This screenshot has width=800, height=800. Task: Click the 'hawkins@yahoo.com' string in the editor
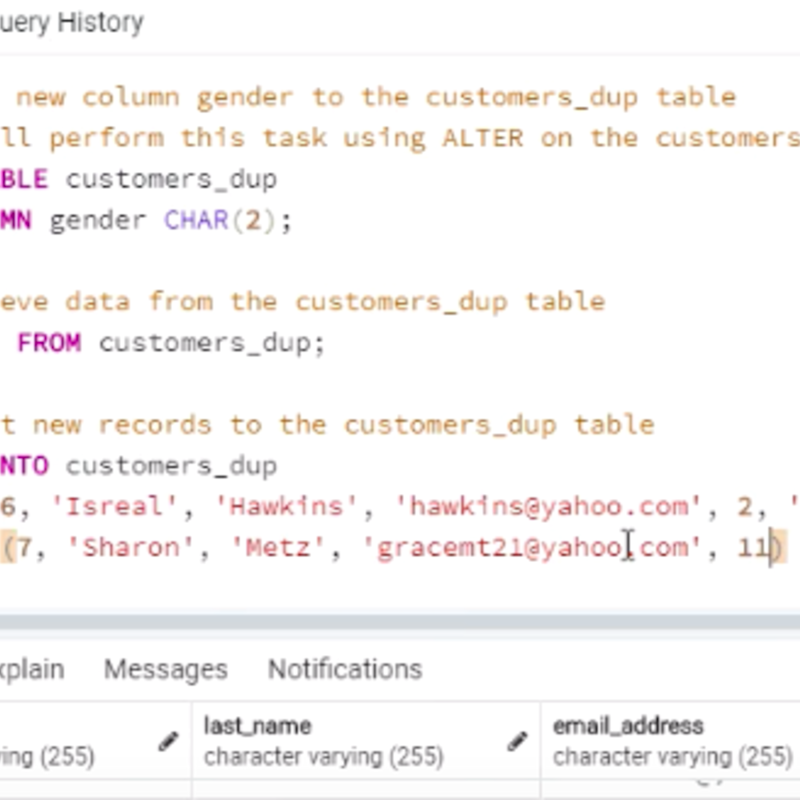[548, 507]
